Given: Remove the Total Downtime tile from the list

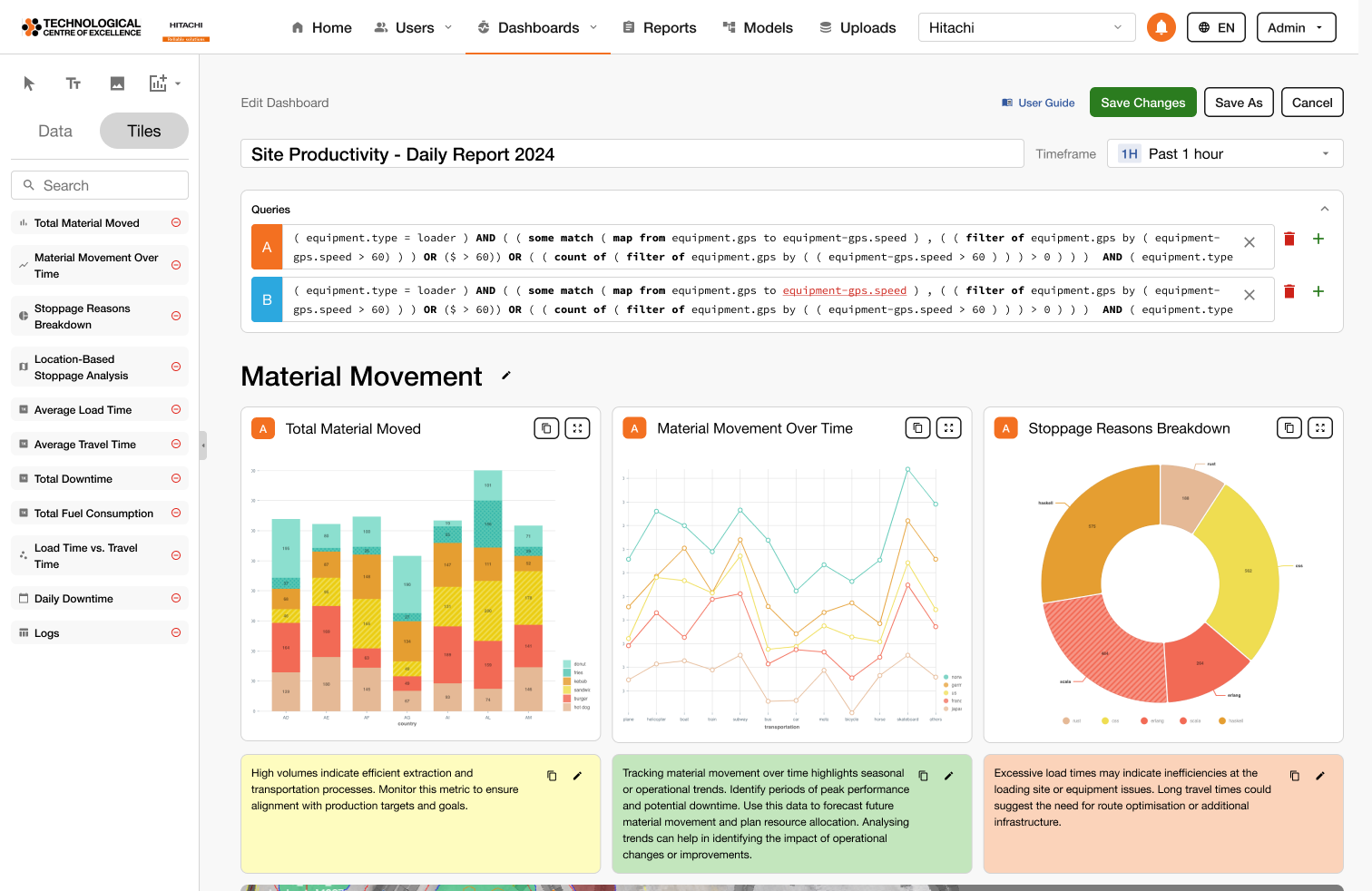Looking at the screenshot, I should [x=176, y=478].
